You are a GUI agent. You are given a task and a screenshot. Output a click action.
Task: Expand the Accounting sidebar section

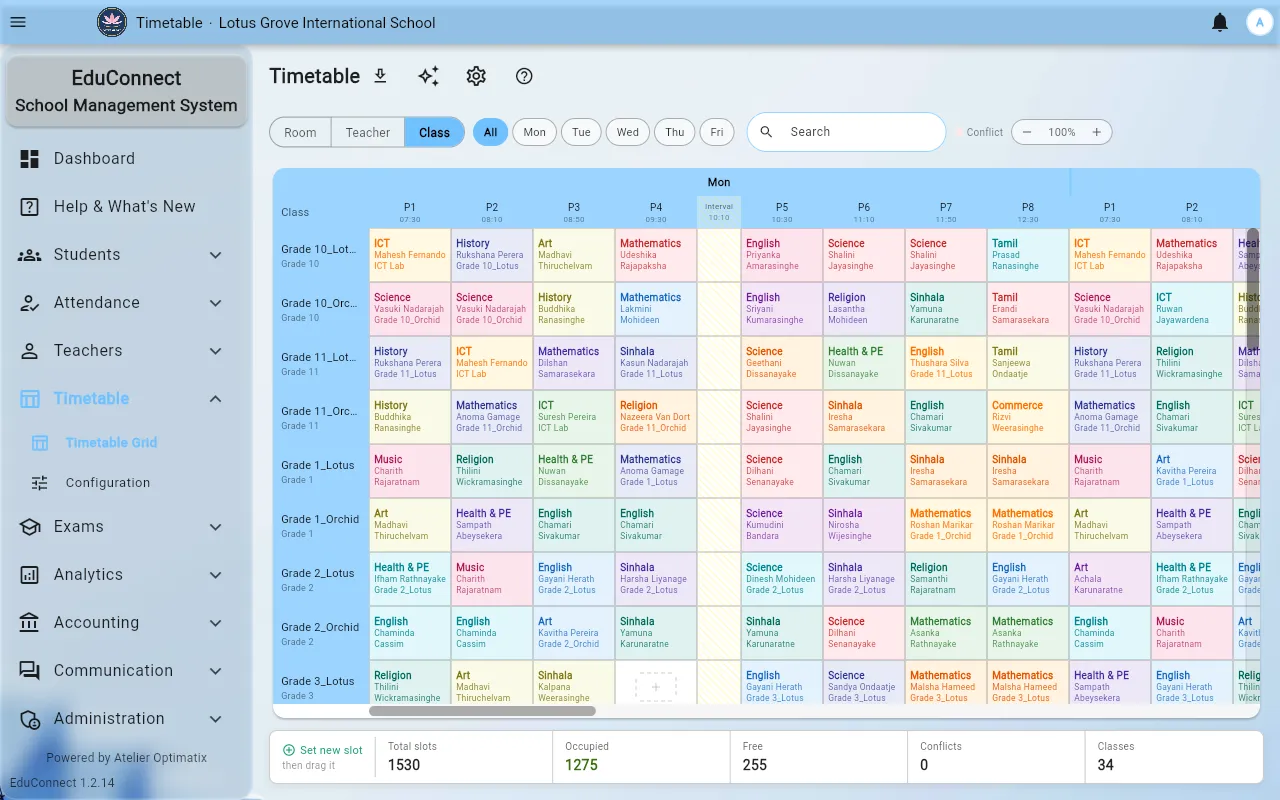point(215,623)
